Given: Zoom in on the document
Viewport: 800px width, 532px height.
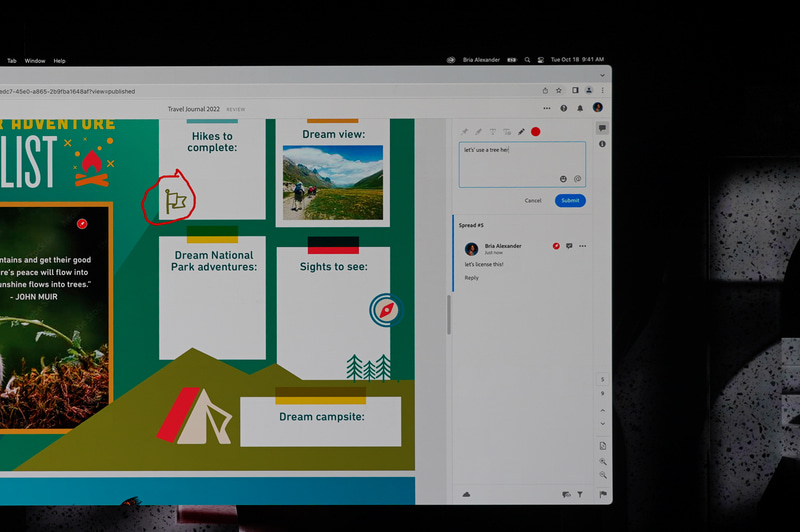Looking at the screenshot, I should 603,462.
